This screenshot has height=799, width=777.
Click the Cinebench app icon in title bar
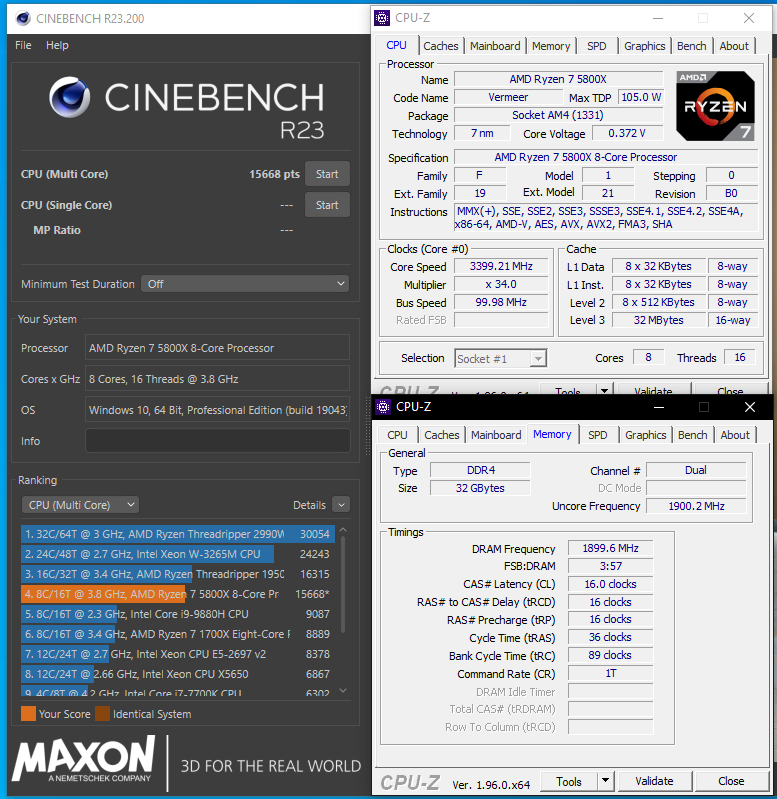tap(20, 17)
